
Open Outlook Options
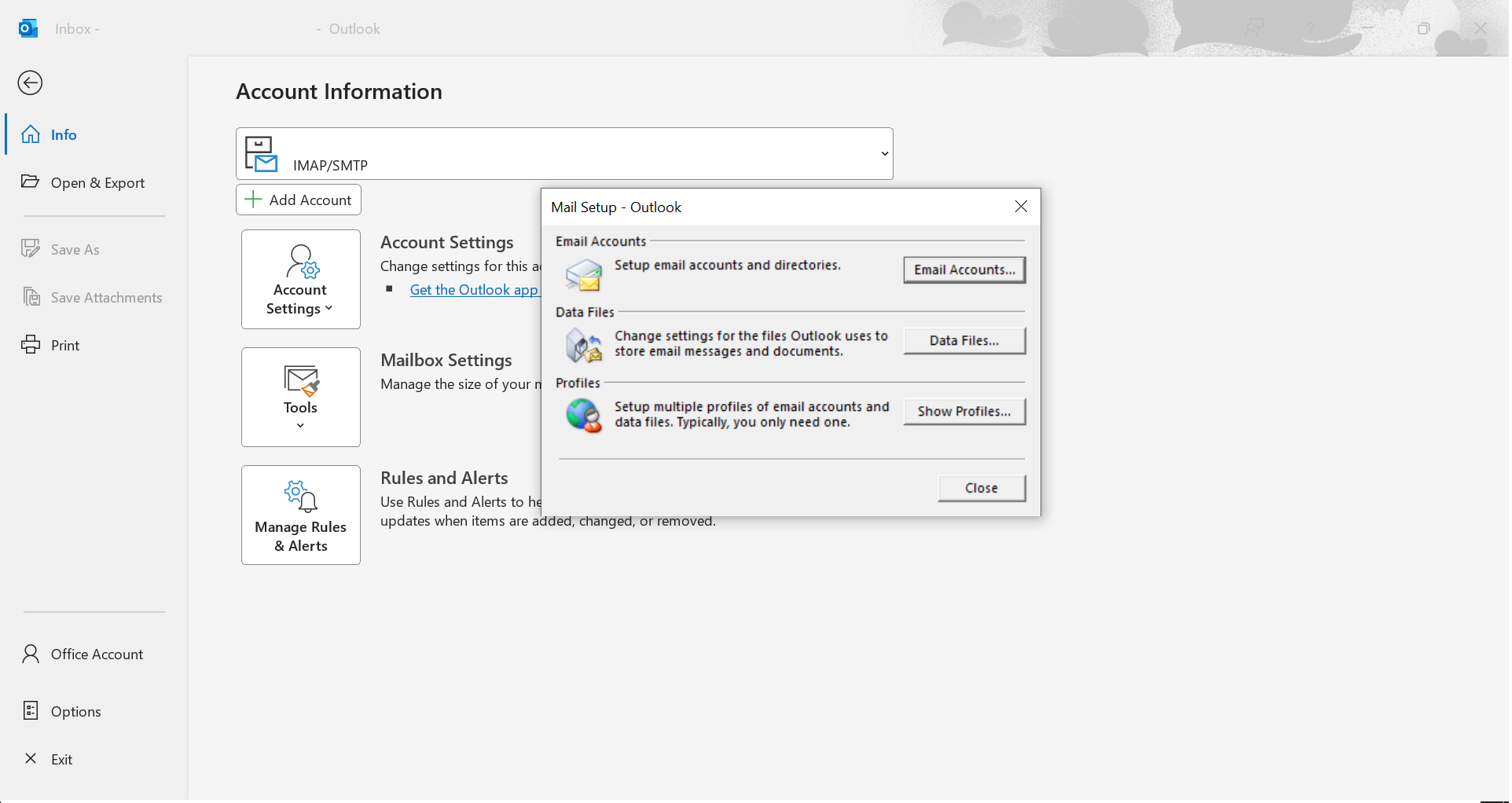(x=94, y=711)
